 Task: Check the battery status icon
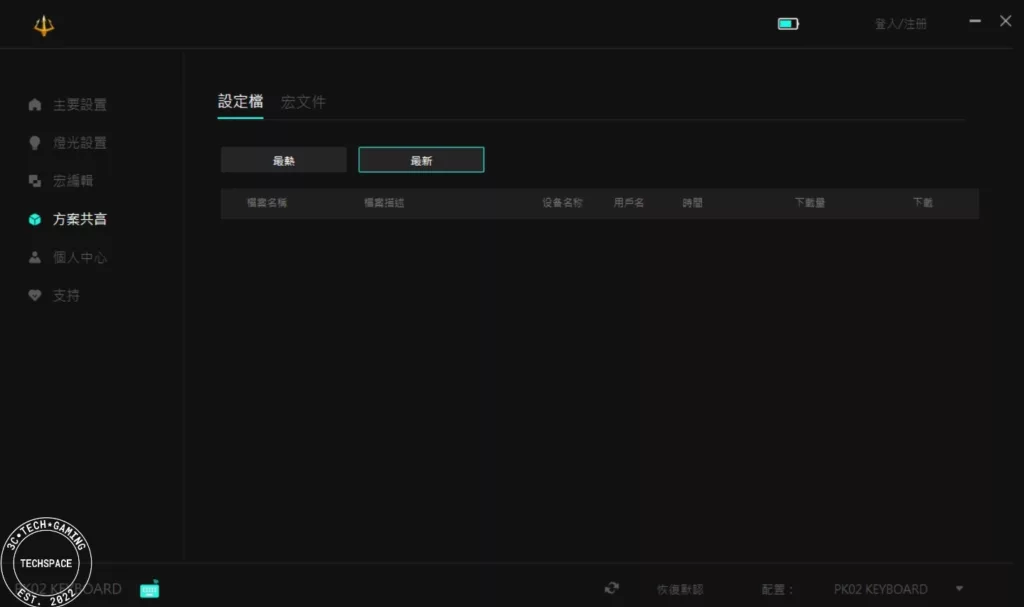pyautogui.click(x=788, y=24)
